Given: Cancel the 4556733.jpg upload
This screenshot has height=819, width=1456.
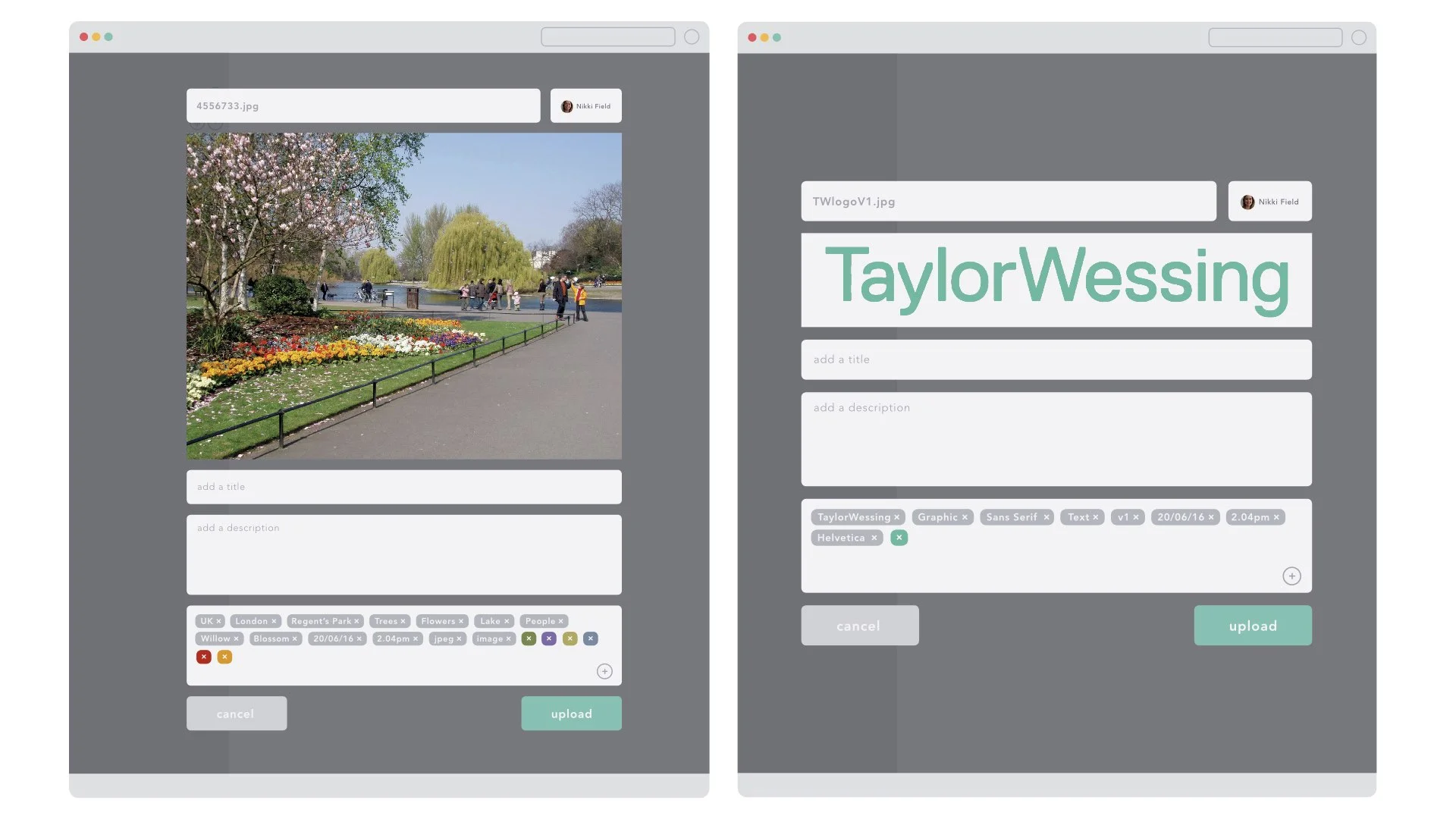Looking at the screenshot, I should click(237, 714).
